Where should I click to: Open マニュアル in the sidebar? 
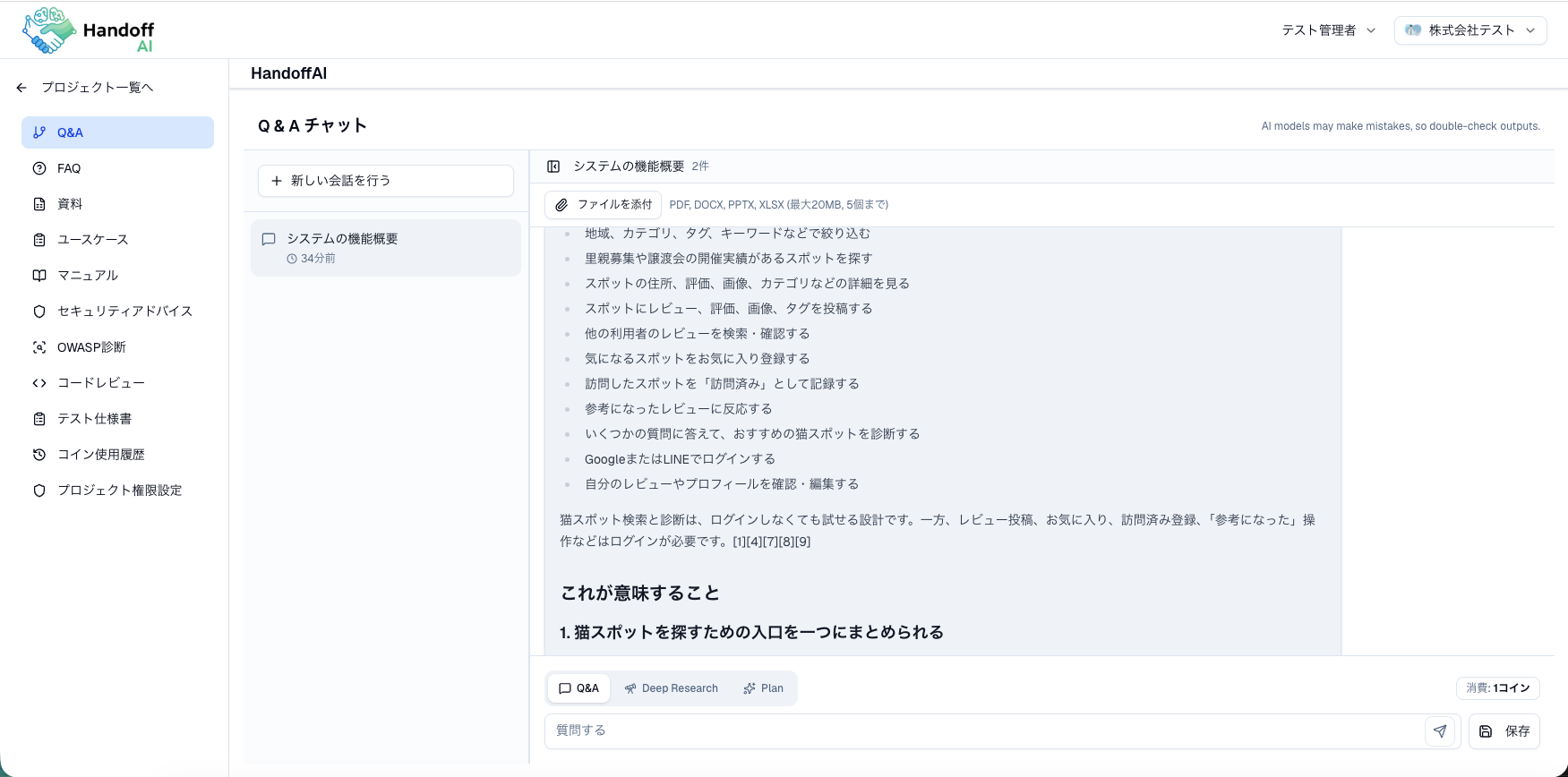point(117,276)
